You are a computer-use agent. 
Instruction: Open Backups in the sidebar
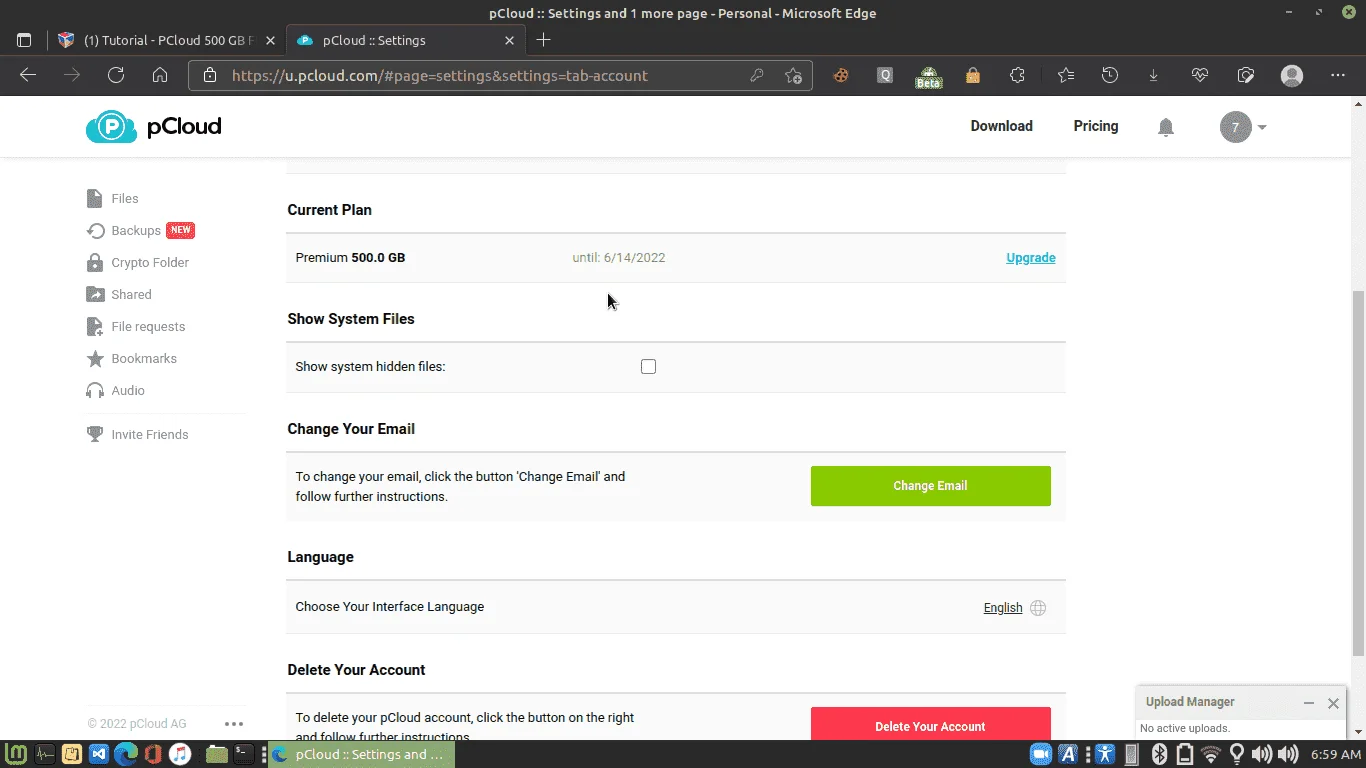coord(139,230)
